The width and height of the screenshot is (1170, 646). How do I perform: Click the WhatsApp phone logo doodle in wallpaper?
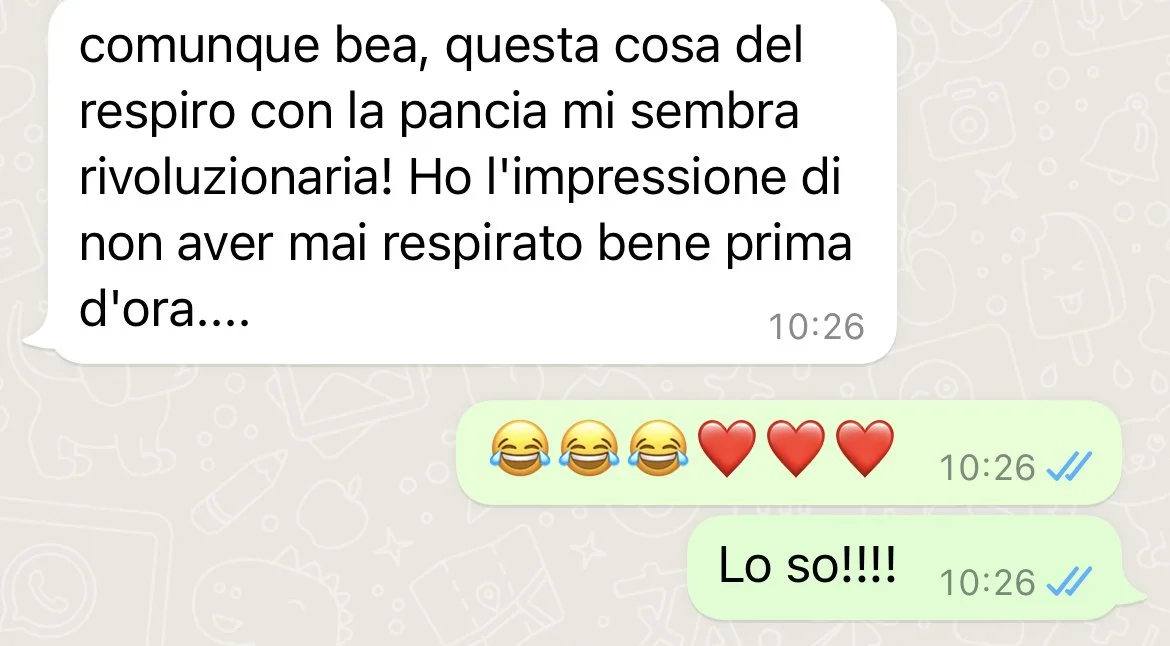51,591
